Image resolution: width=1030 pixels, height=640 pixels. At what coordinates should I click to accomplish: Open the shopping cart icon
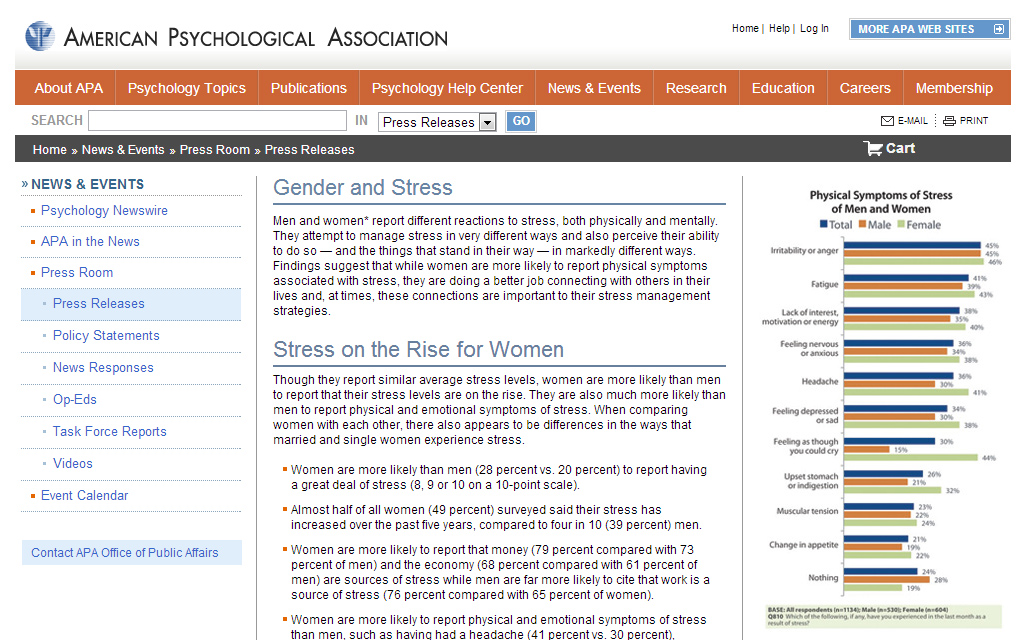pos(873,149)
